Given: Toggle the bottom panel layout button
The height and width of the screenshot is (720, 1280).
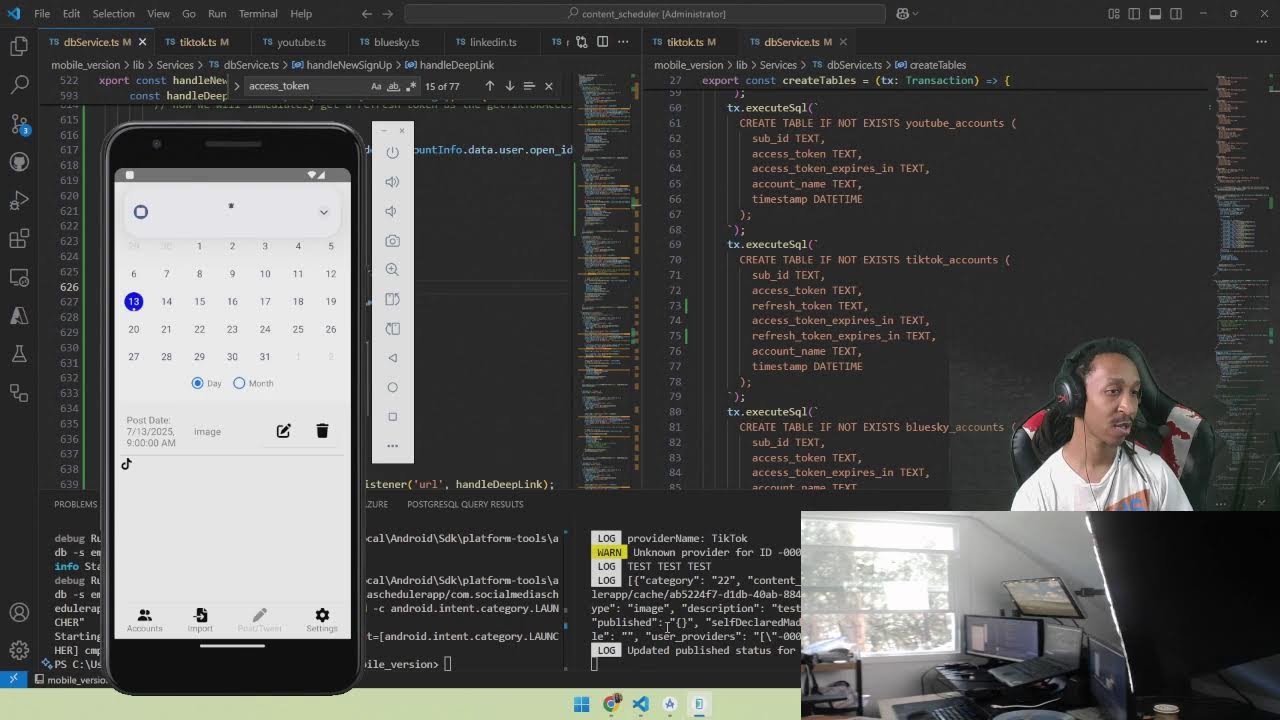Looking at the screenshot, I should click(1155, 14).
